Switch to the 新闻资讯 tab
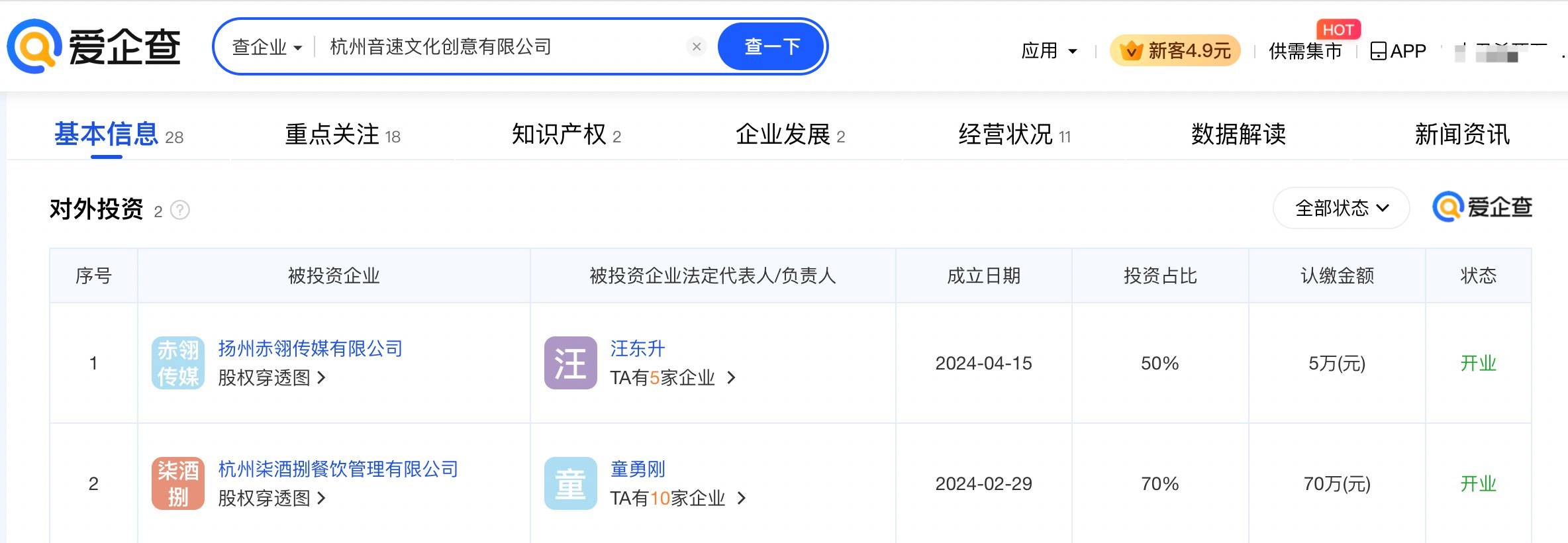The width and height of the screenshot is (1568, 543). click(x=1462, y=134)
